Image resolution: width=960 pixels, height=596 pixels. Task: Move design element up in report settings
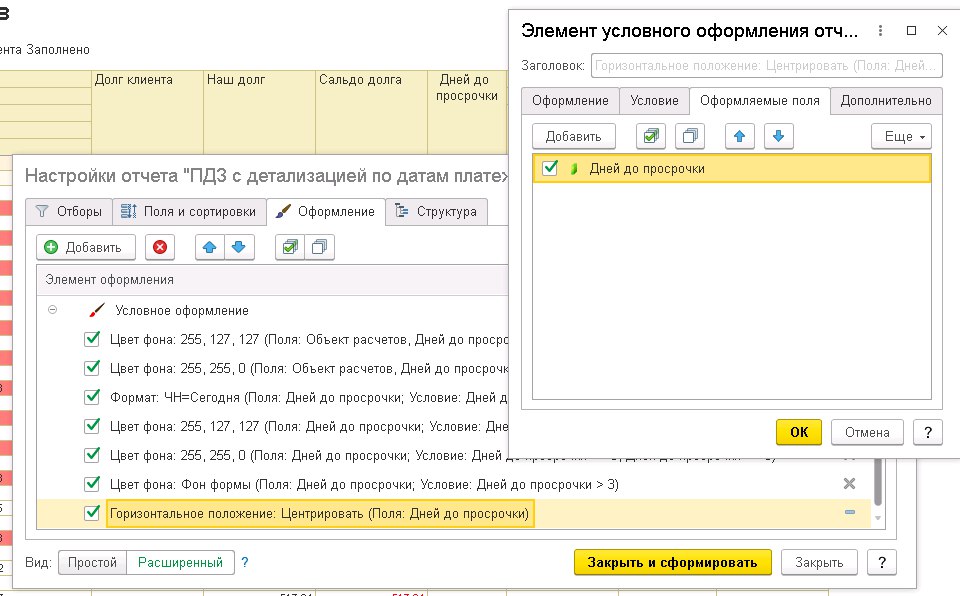tap(209, 247)
